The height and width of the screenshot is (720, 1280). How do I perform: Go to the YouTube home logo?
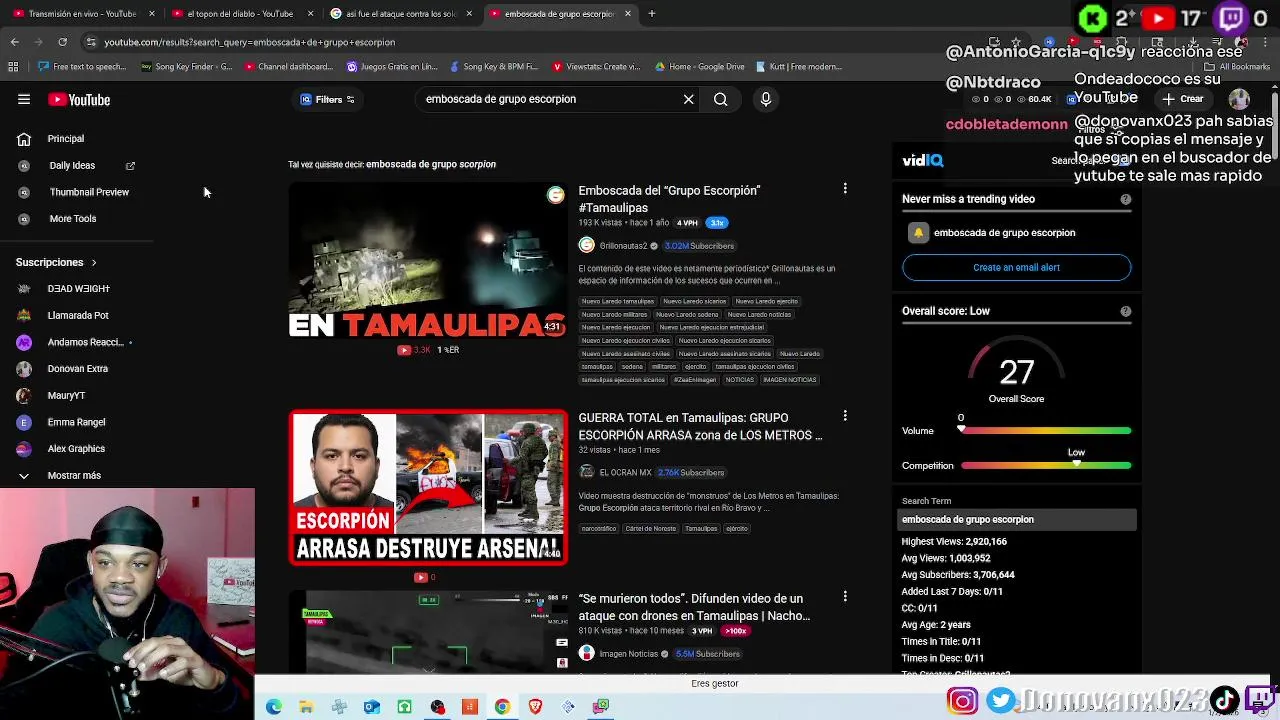[x=79, y=100]
